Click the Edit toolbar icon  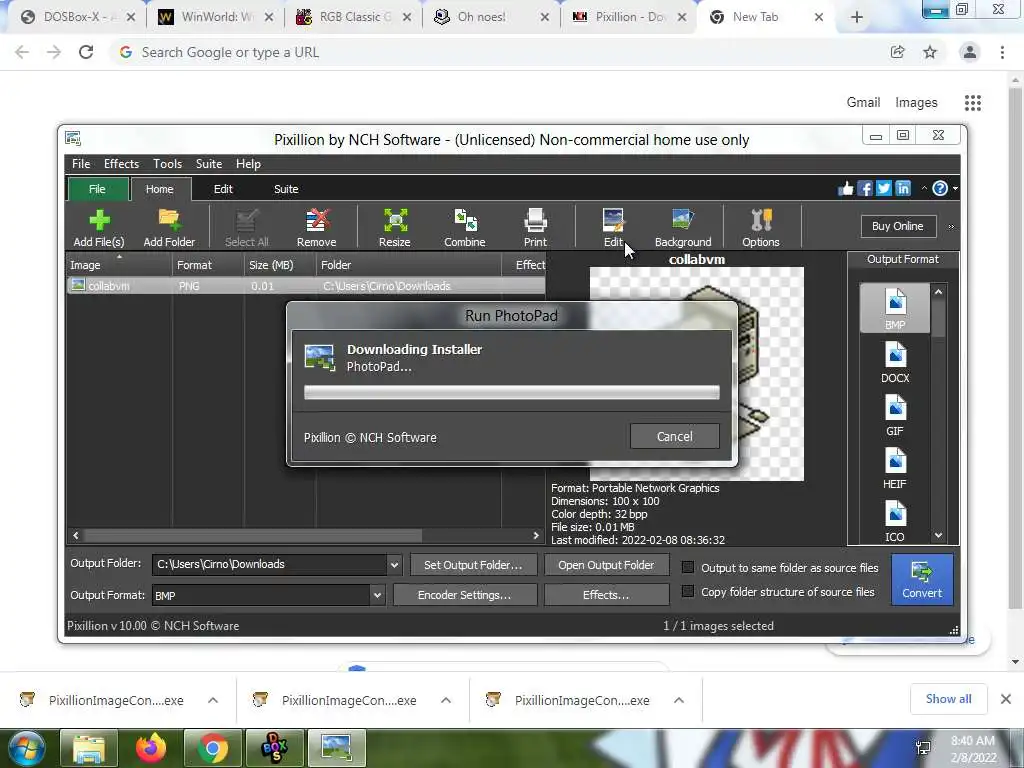click(613, 227)
